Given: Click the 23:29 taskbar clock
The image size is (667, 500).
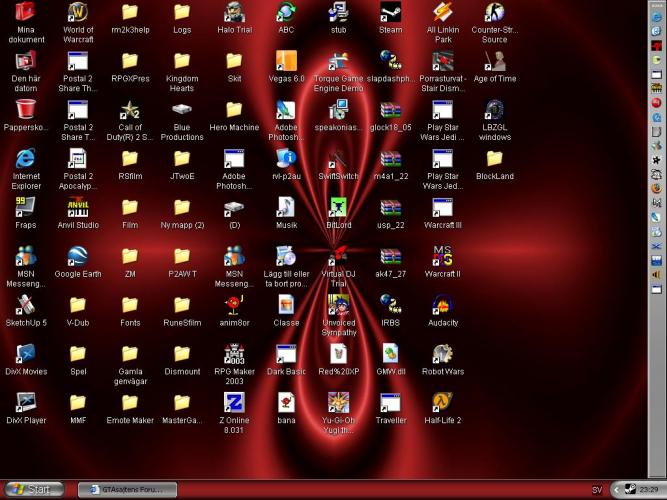Looking at the screenshot, I should click(649, 490).
